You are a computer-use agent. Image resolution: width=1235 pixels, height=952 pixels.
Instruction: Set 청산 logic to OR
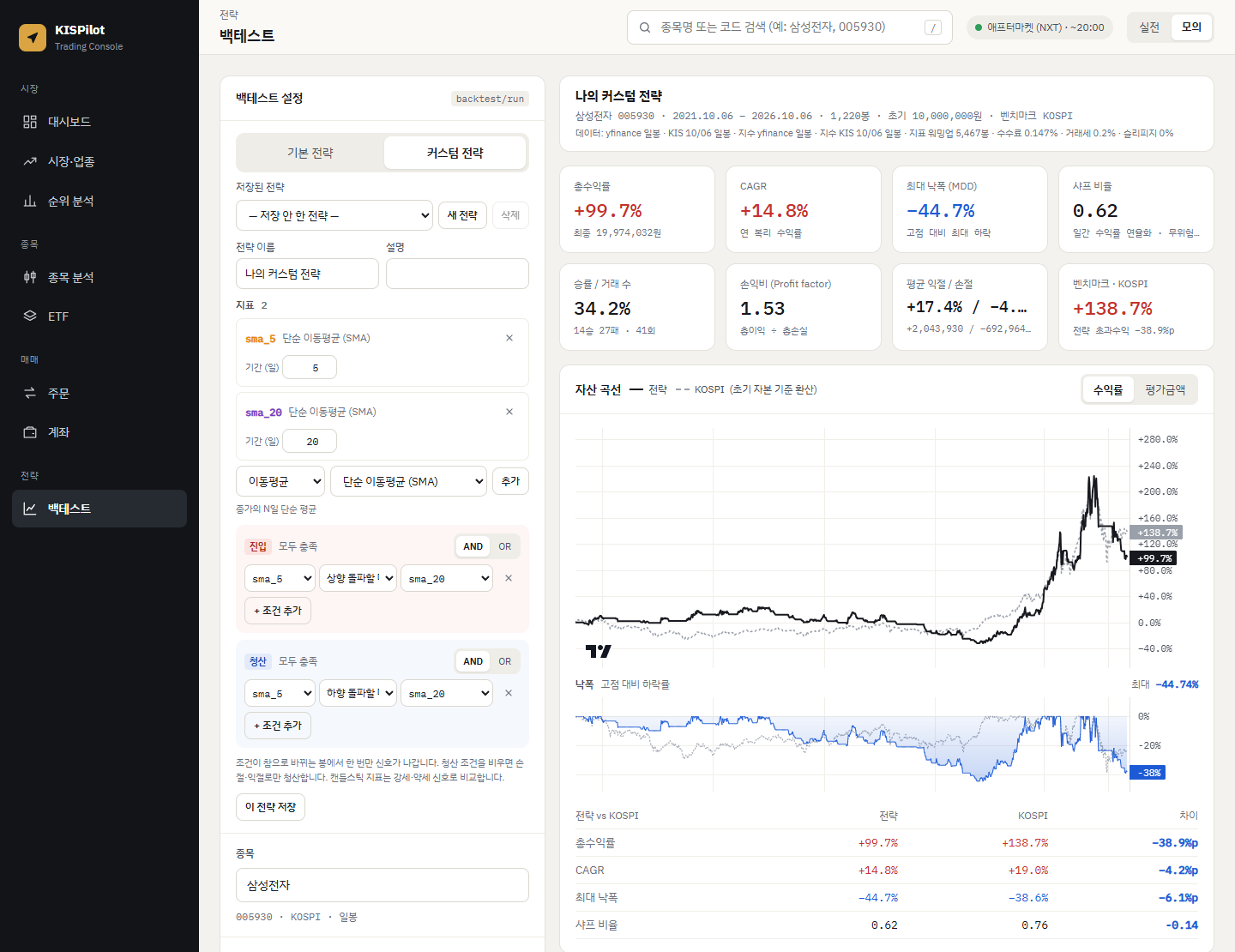click(505, 661)
